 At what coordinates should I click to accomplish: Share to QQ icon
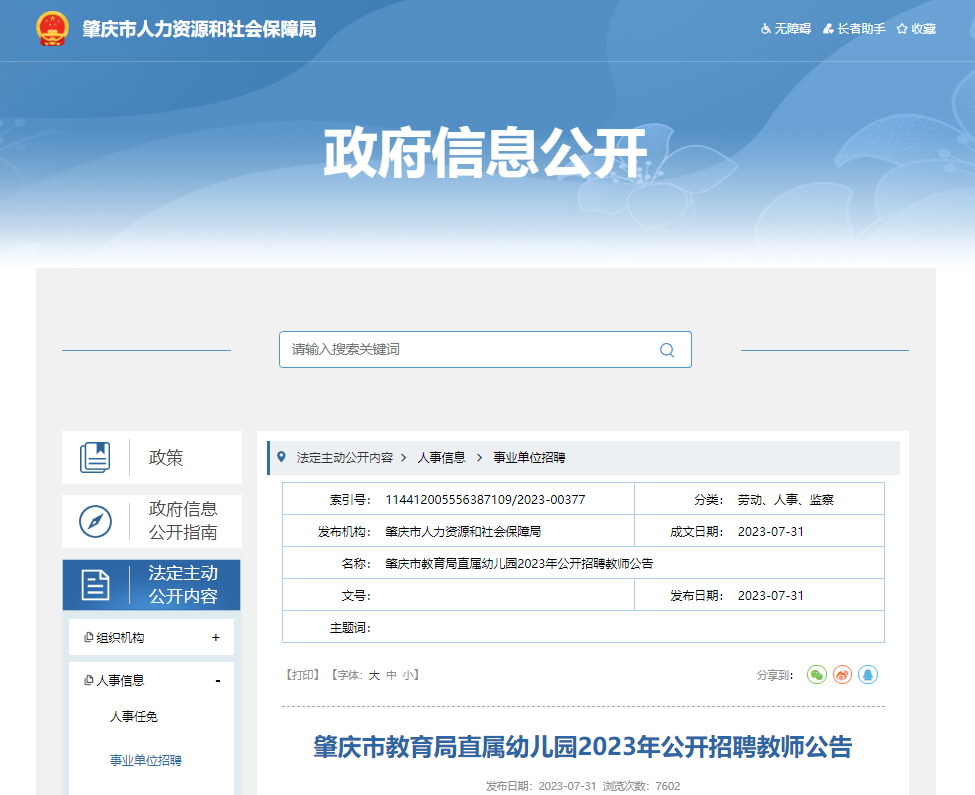[x=868, y=675]
